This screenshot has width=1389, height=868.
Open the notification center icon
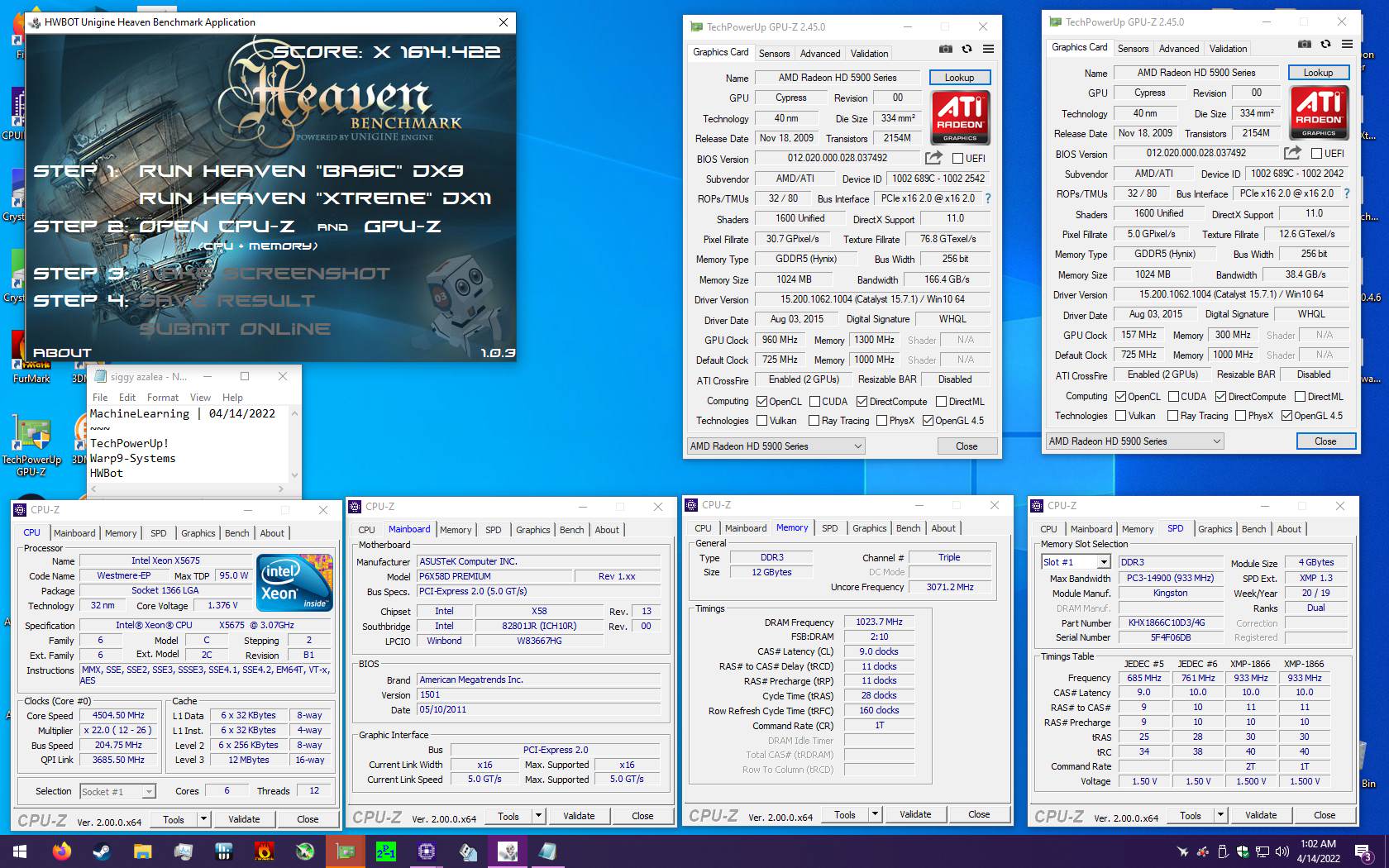pos(1363,851)
